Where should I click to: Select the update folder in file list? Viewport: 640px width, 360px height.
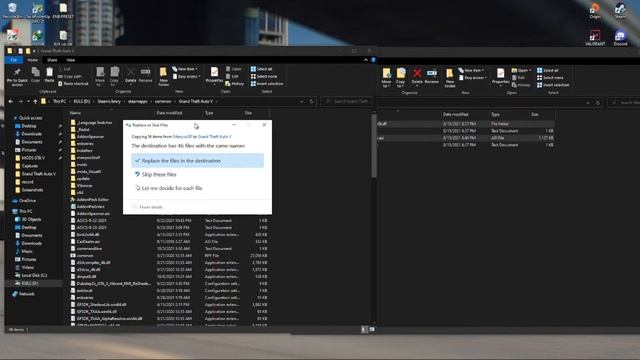[x=83, y=178]
